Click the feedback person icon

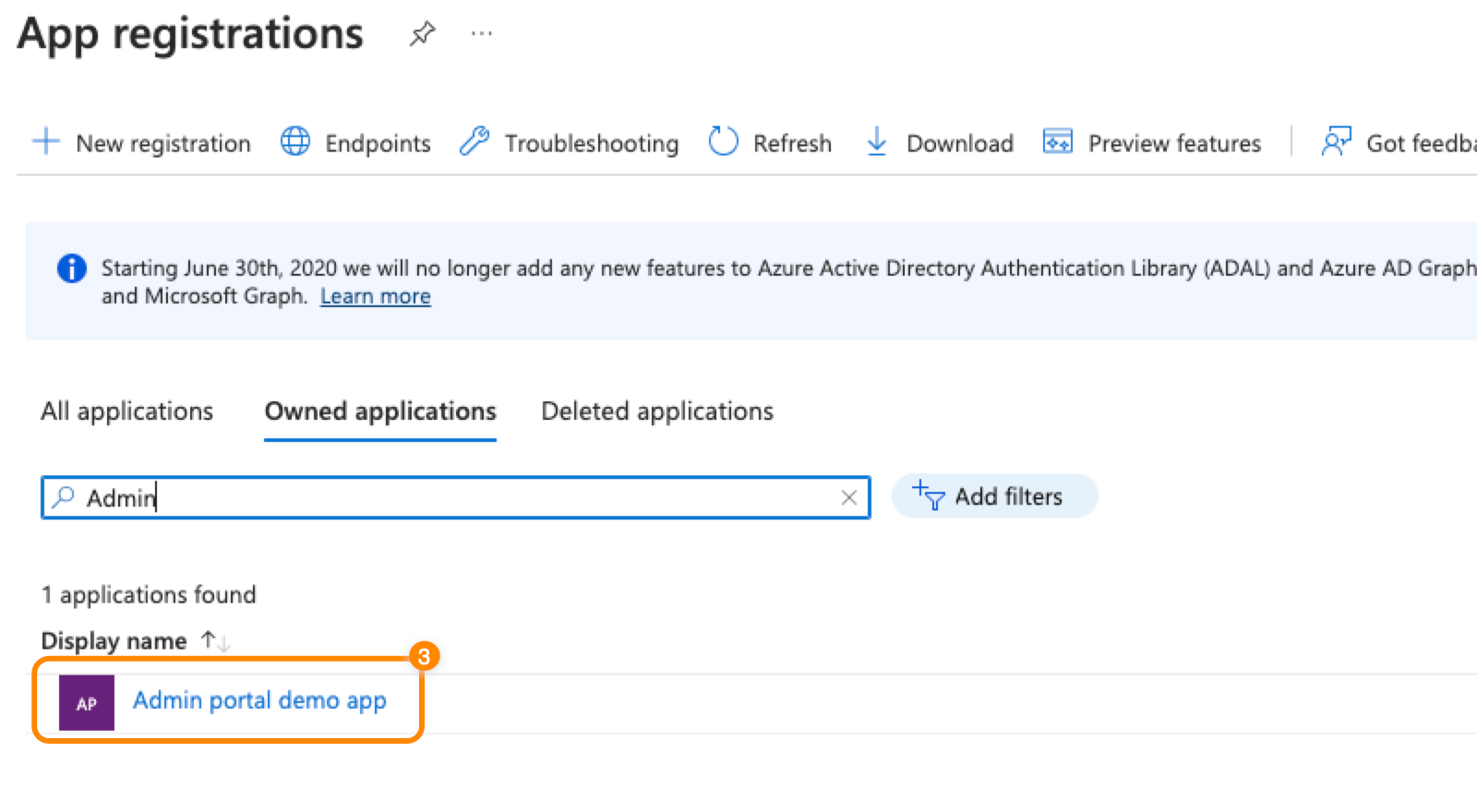[1336, 141]
